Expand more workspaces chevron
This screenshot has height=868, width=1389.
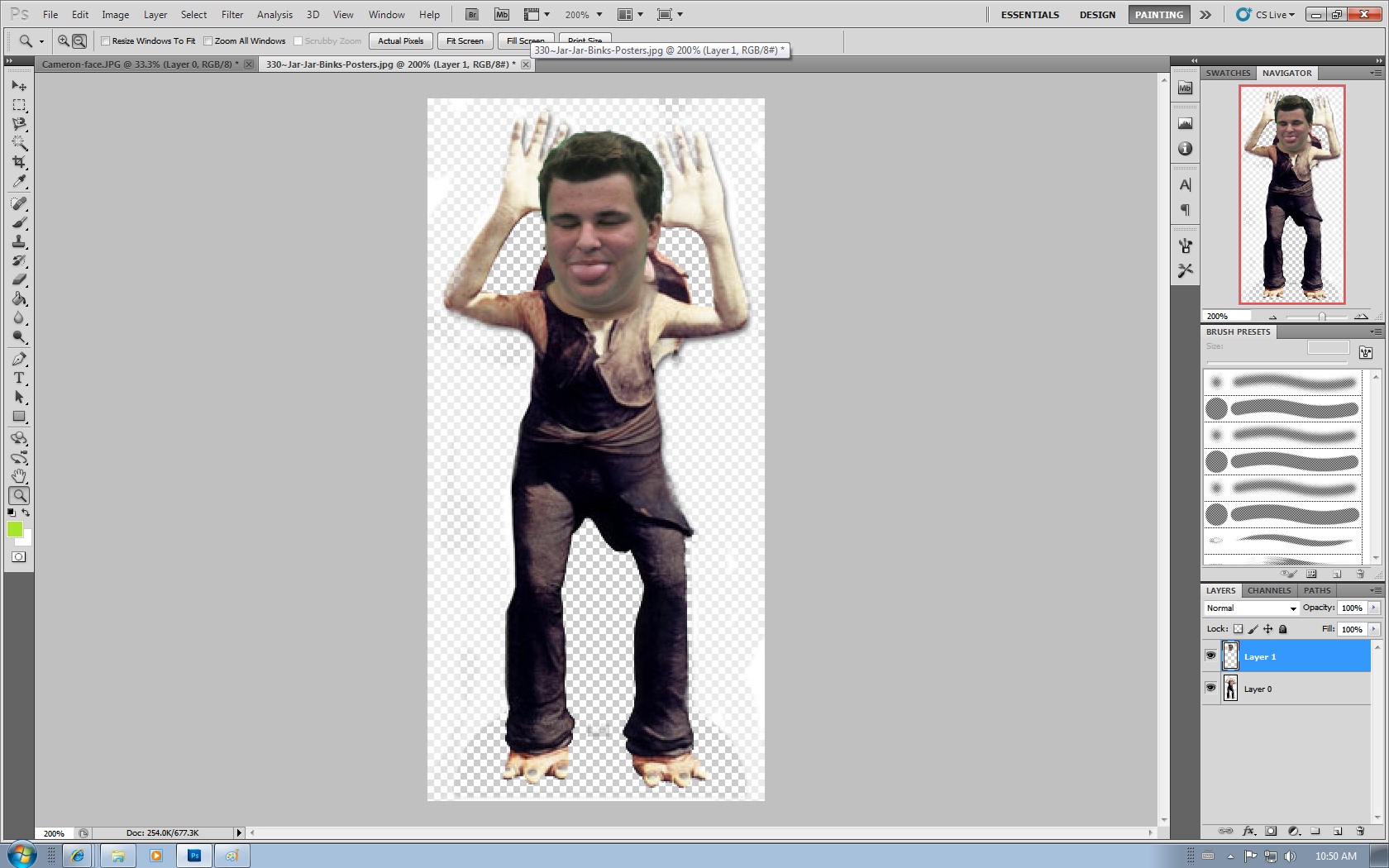coord(1205,15)
